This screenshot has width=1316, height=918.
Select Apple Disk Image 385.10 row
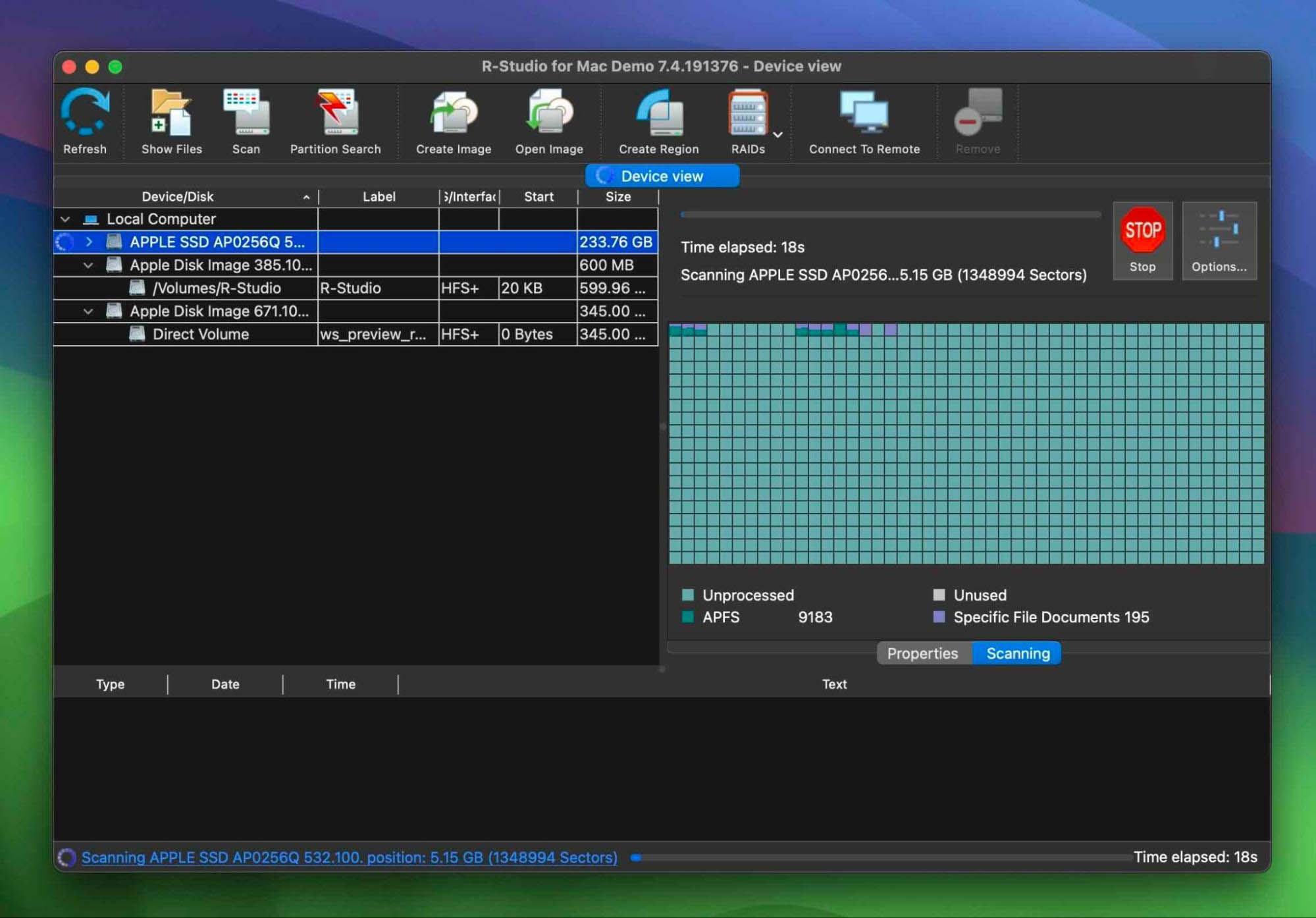pos(355,265)
